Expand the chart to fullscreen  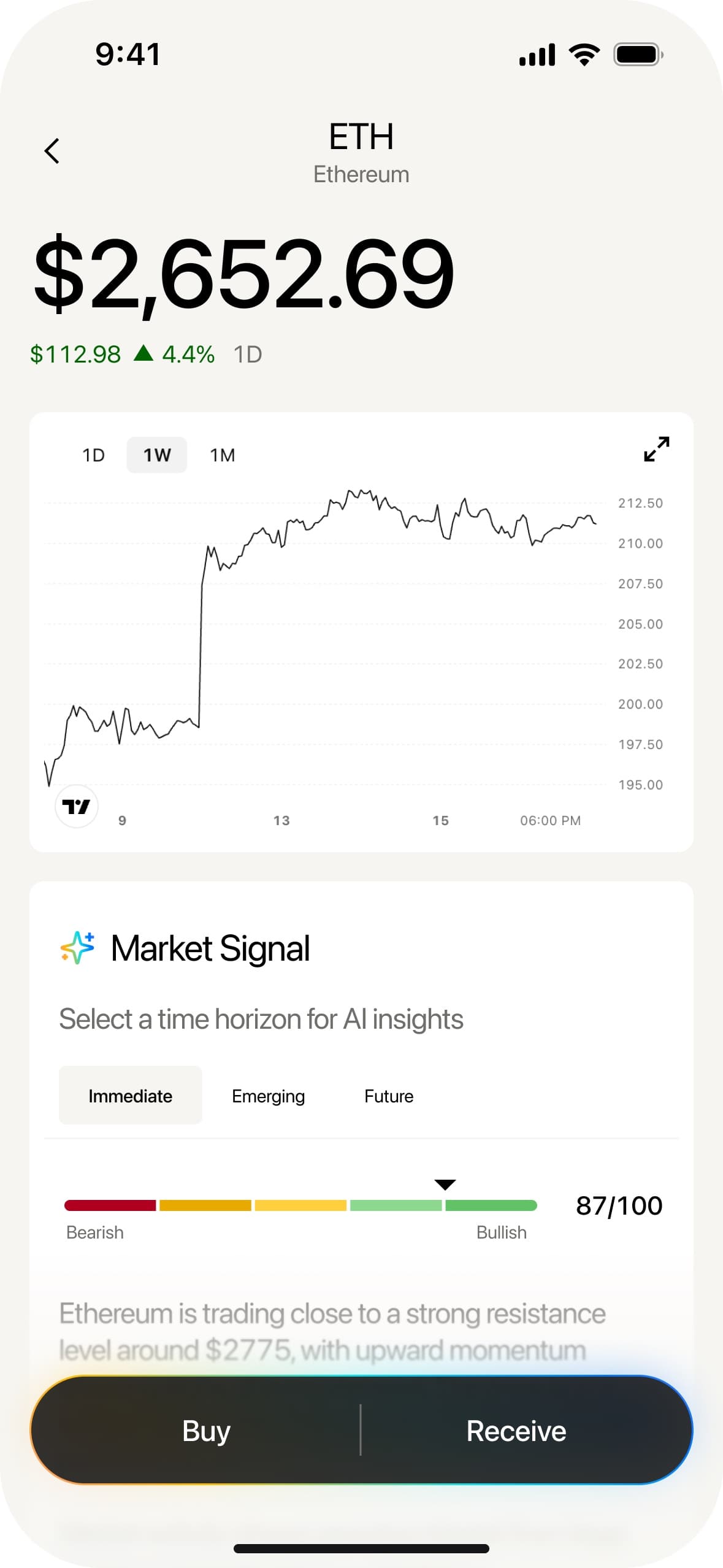pos(656,449)
